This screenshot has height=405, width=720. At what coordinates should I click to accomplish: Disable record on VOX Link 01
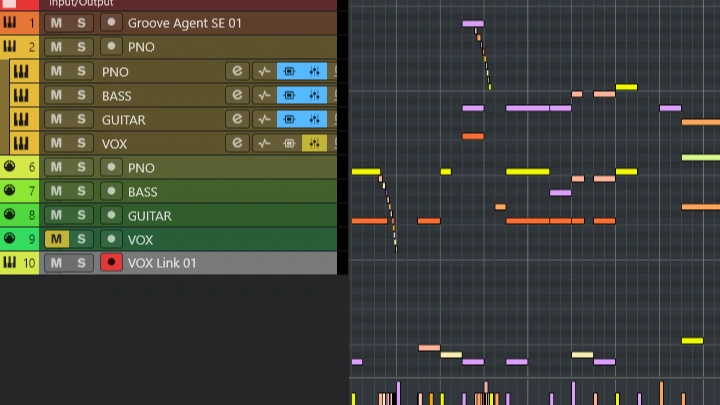pyautogui.click(x=111, y=263)
